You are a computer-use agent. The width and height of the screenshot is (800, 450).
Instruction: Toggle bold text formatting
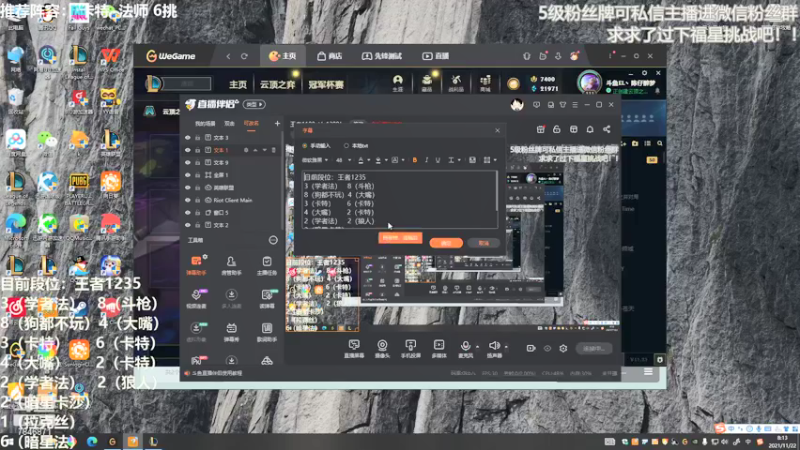[x=414, y=160]
